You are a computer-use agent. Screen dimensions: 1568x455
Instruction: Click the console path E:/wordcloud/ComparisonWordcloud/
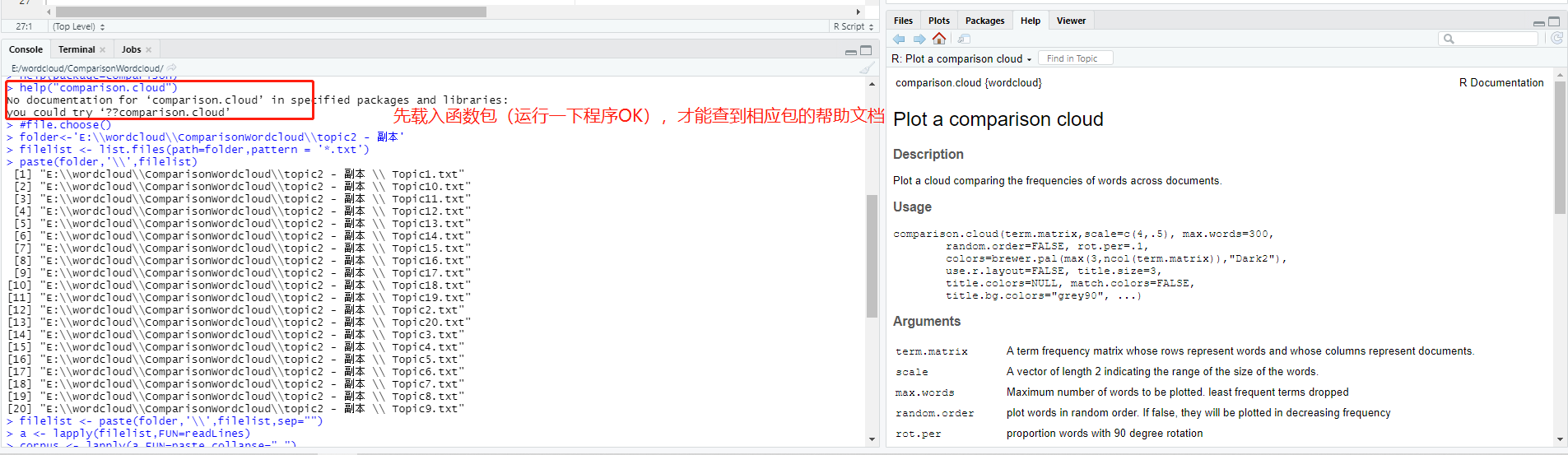[87, 68]
